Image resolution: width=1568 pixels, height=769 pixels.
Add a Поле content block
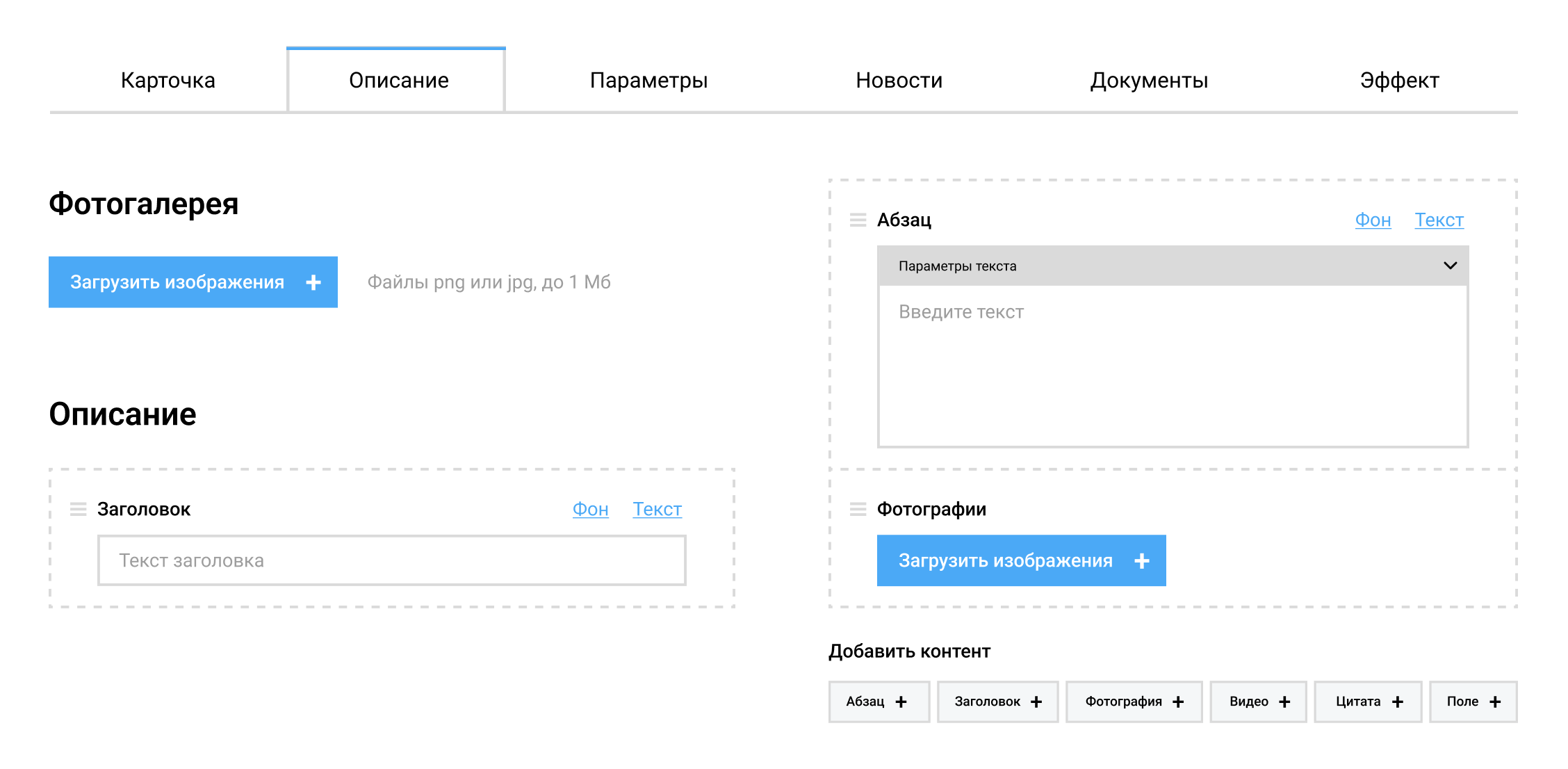(x=1473, y=702)
